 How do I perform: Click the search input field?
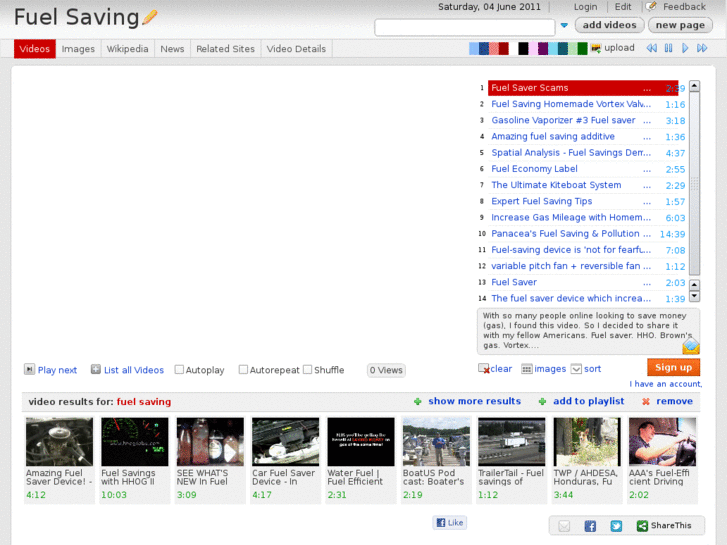coord(465,27)
